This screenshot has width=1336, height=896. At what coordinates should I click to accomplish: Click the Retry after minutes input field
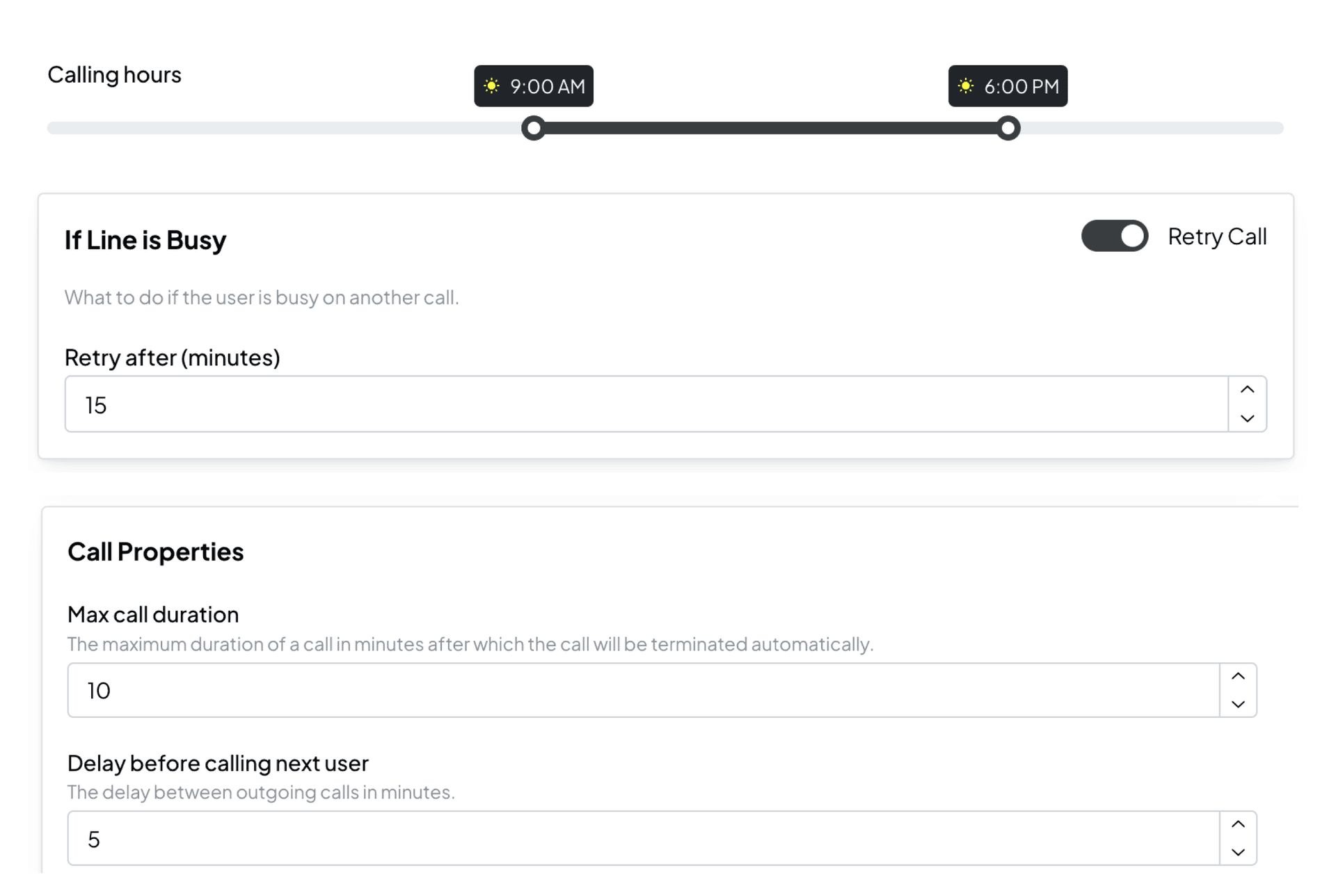pyautogui.click(x=646, y=405)
